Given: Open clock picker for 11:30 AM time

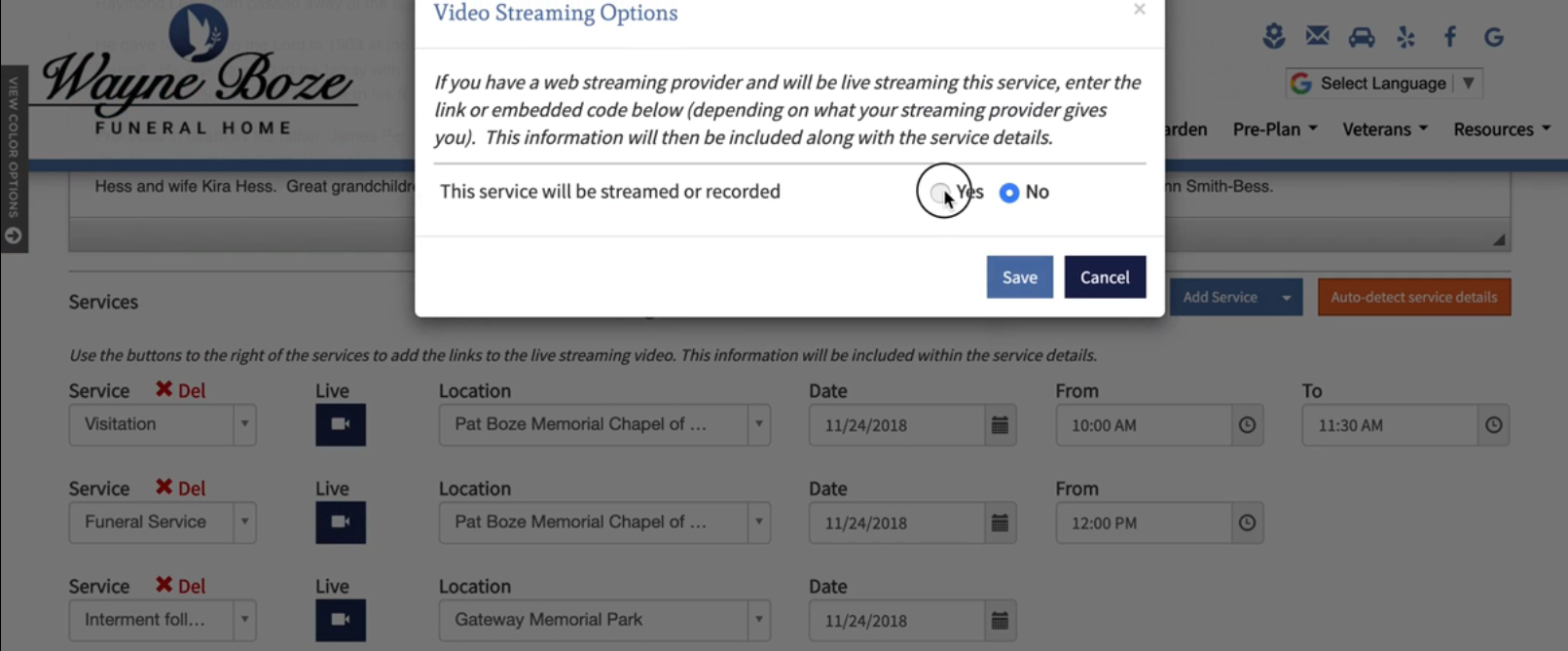Looking at the screenshot, I should pyautogui.click(x=1493, y=425).
